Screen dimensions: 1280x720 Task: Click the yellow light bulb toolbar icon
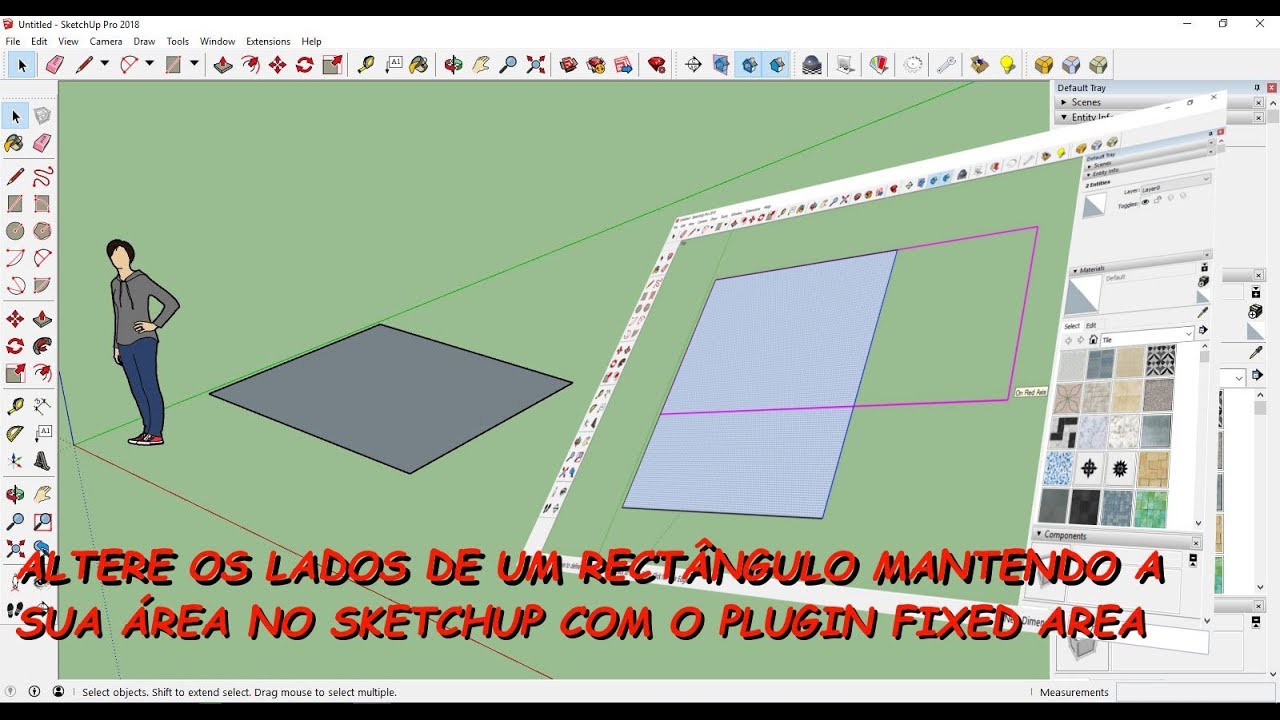click(1007, 65)
